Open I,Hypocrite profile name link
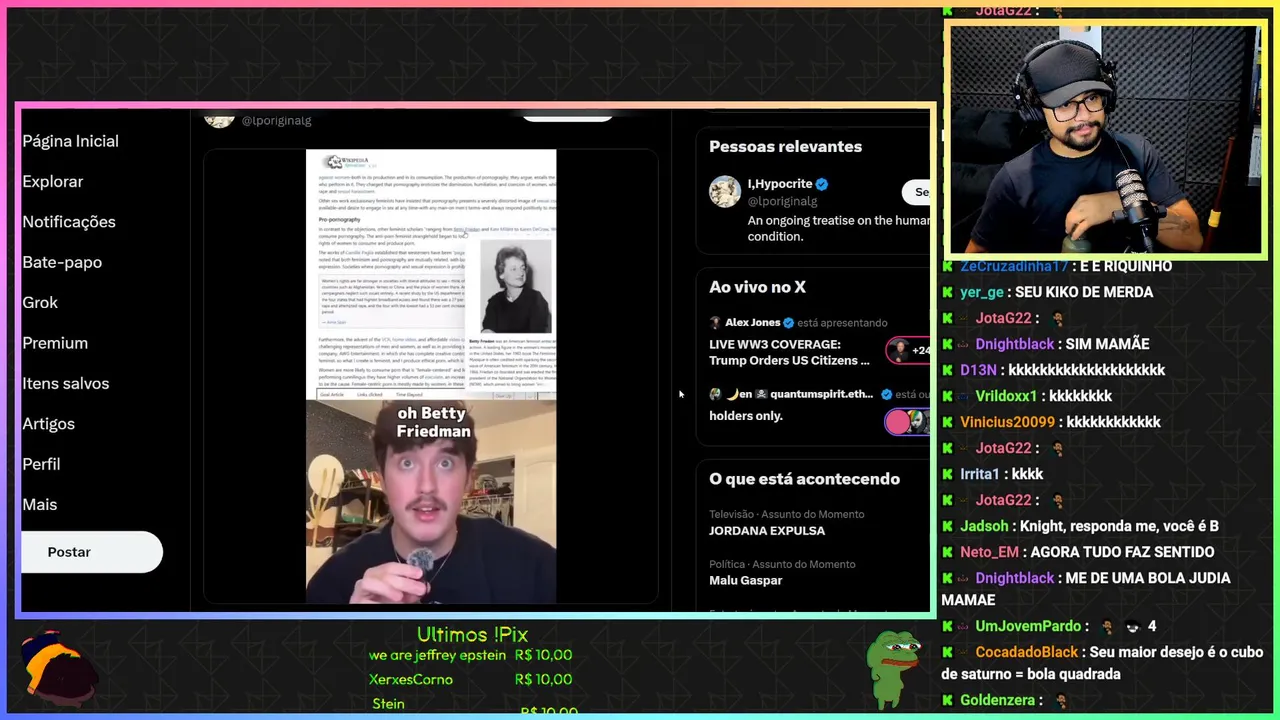This screenshot has width=1280, height=720. pyautogui.click(x=779, y=184)
